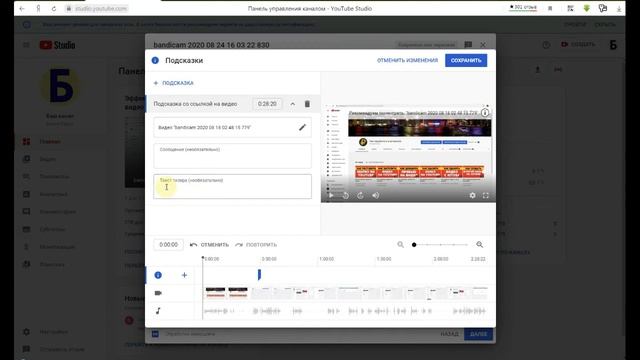Click the ДАЛЕЕ next button
The height and width of the screenshot is (360, 640).
tap(478, 334)
